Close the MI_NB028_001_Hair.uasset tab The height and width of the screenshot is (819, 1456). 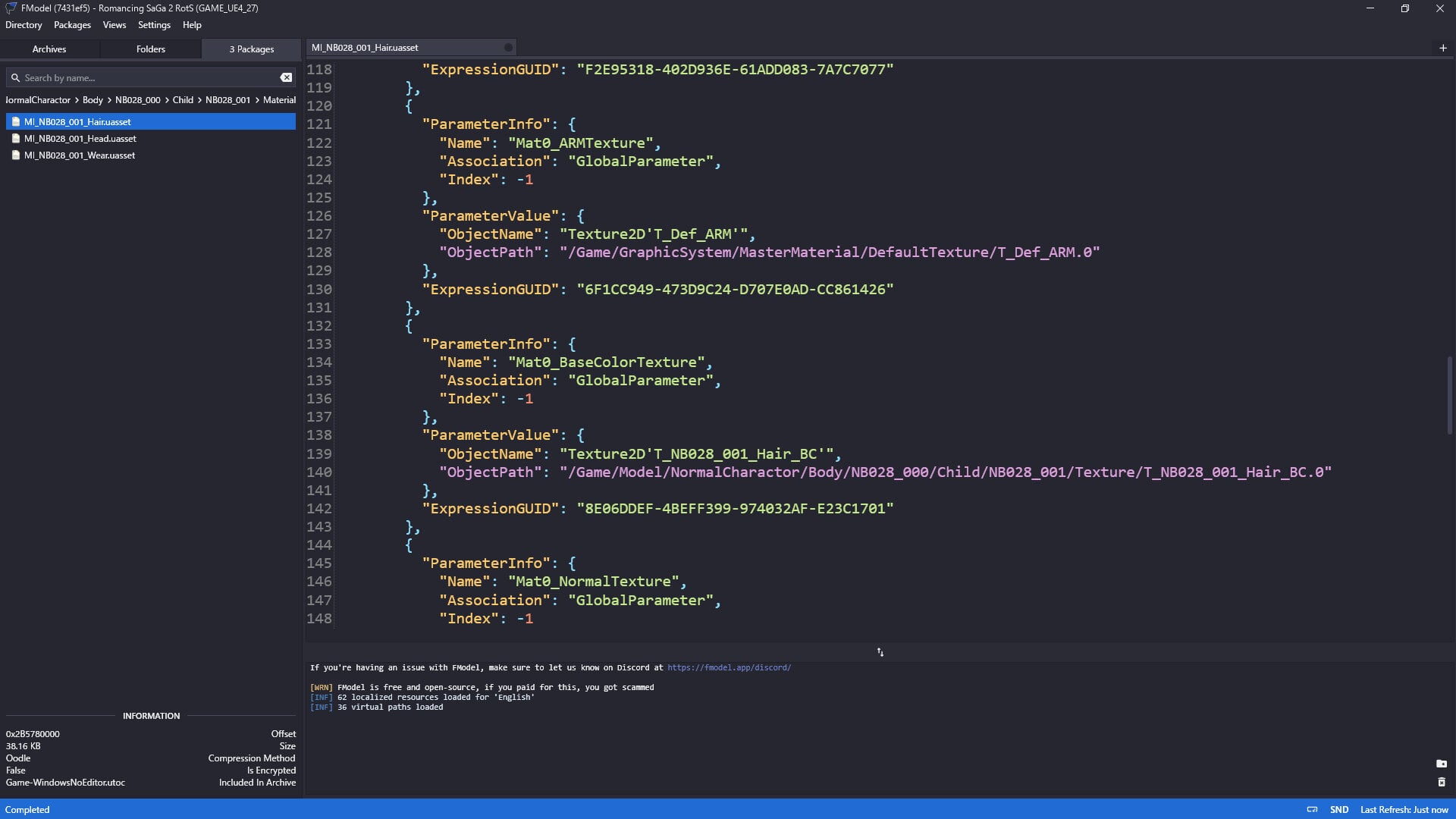click(508, 47)
